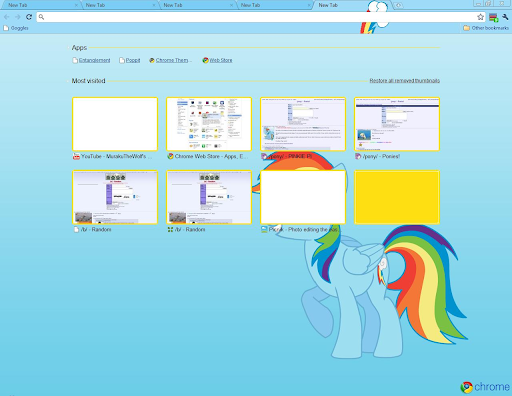Click the Entanglement app page icon

(x=75, y=60)
